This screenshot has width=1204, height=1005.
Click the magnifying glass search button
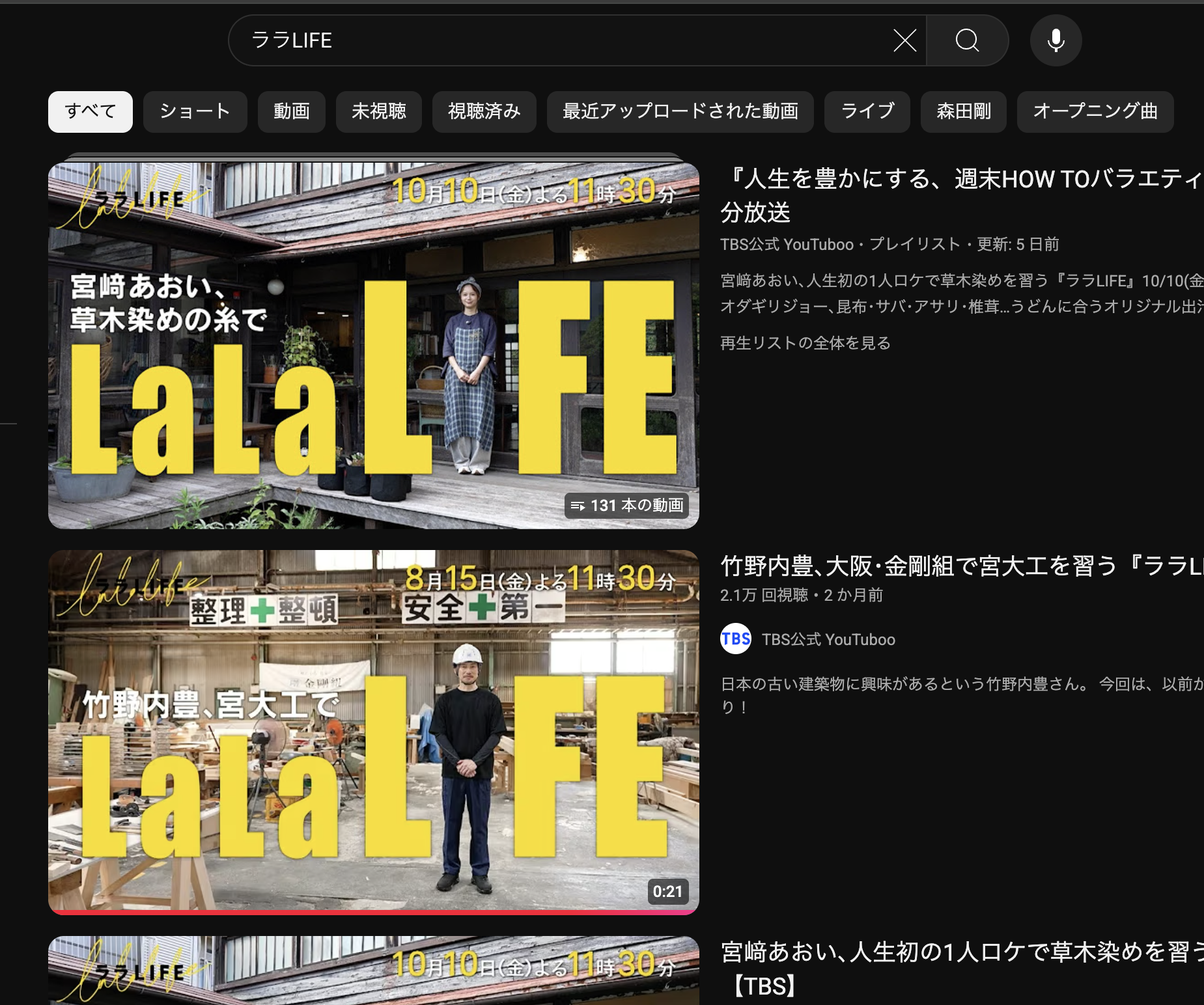(x=967, y=40)
